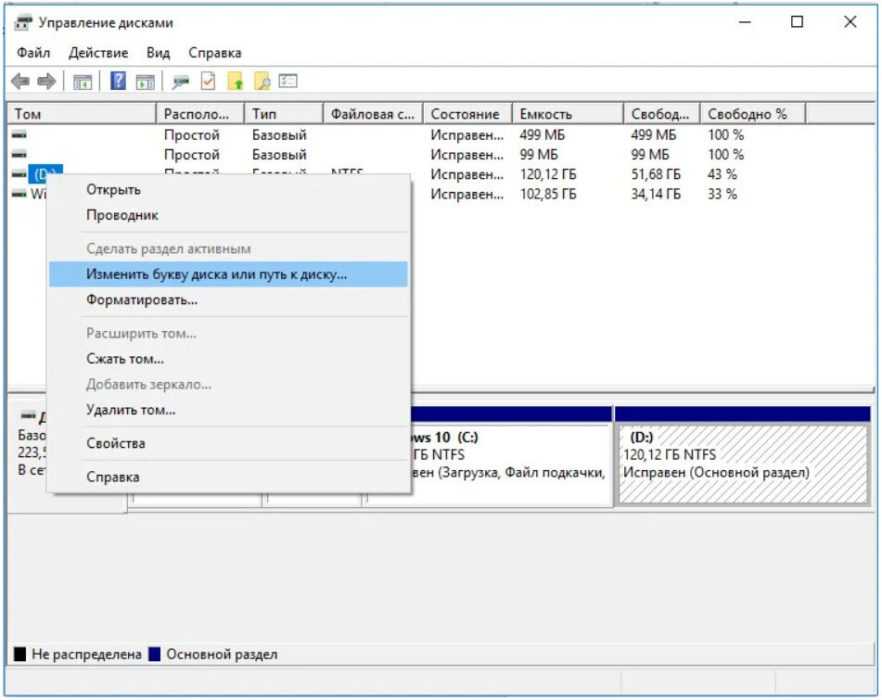Select Форматировать in the context menu
The width and height of the screenshot is (882, 700).
coord(141,299)
